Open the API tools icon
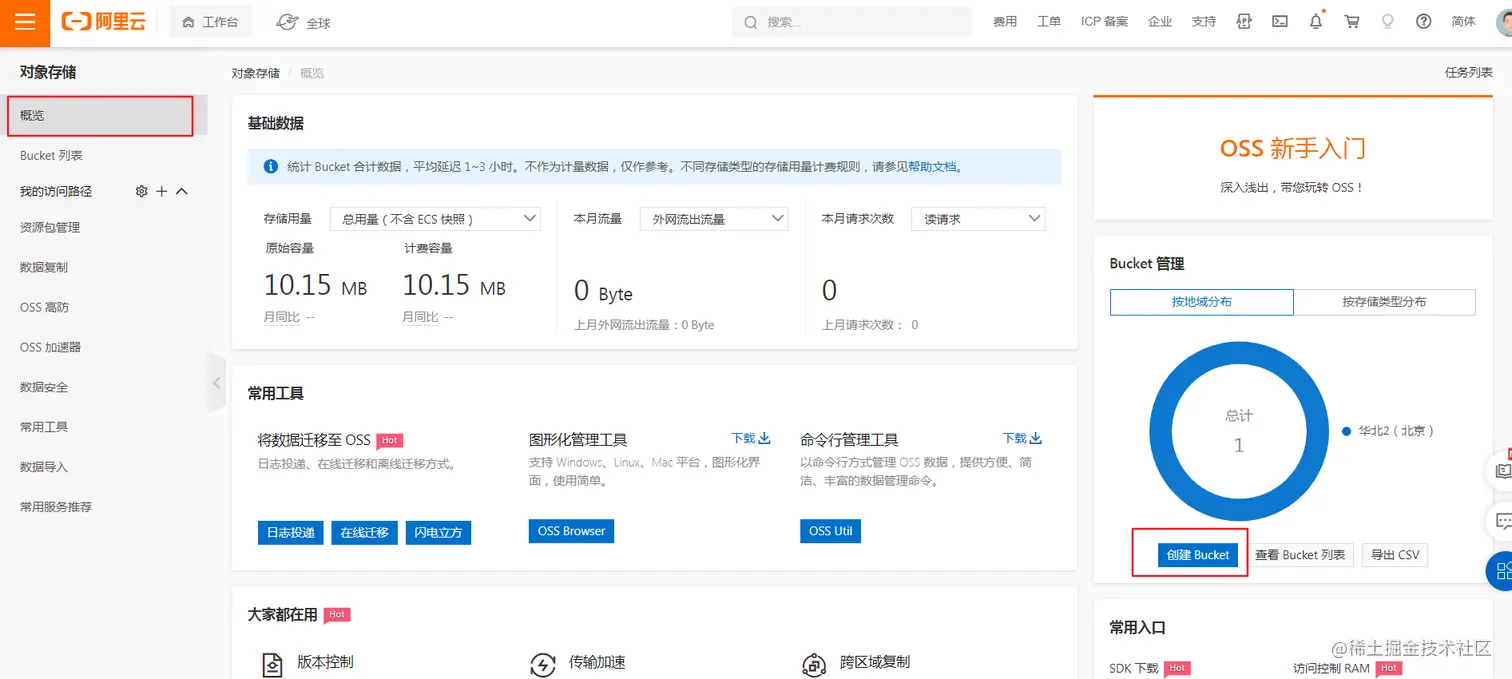The height and width of the screenshot is (679, 1512). point(1244,22)
